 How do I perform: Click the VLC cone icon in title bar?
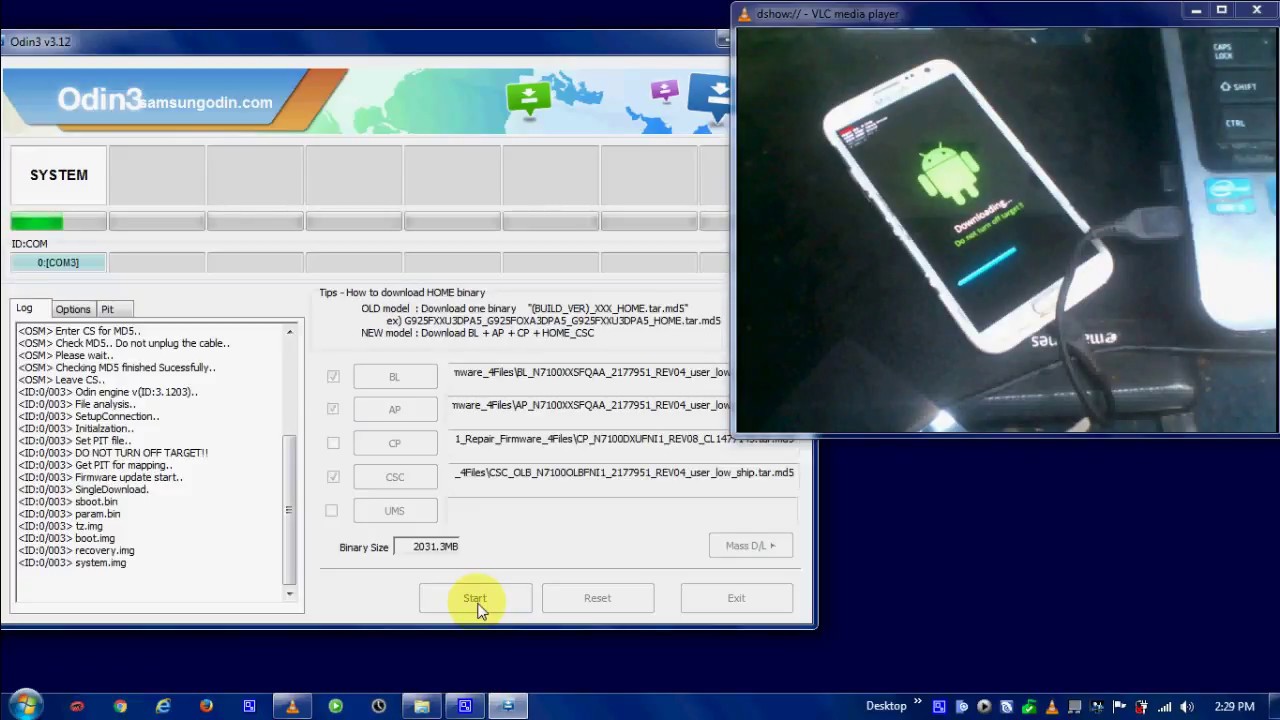point(743,13)
